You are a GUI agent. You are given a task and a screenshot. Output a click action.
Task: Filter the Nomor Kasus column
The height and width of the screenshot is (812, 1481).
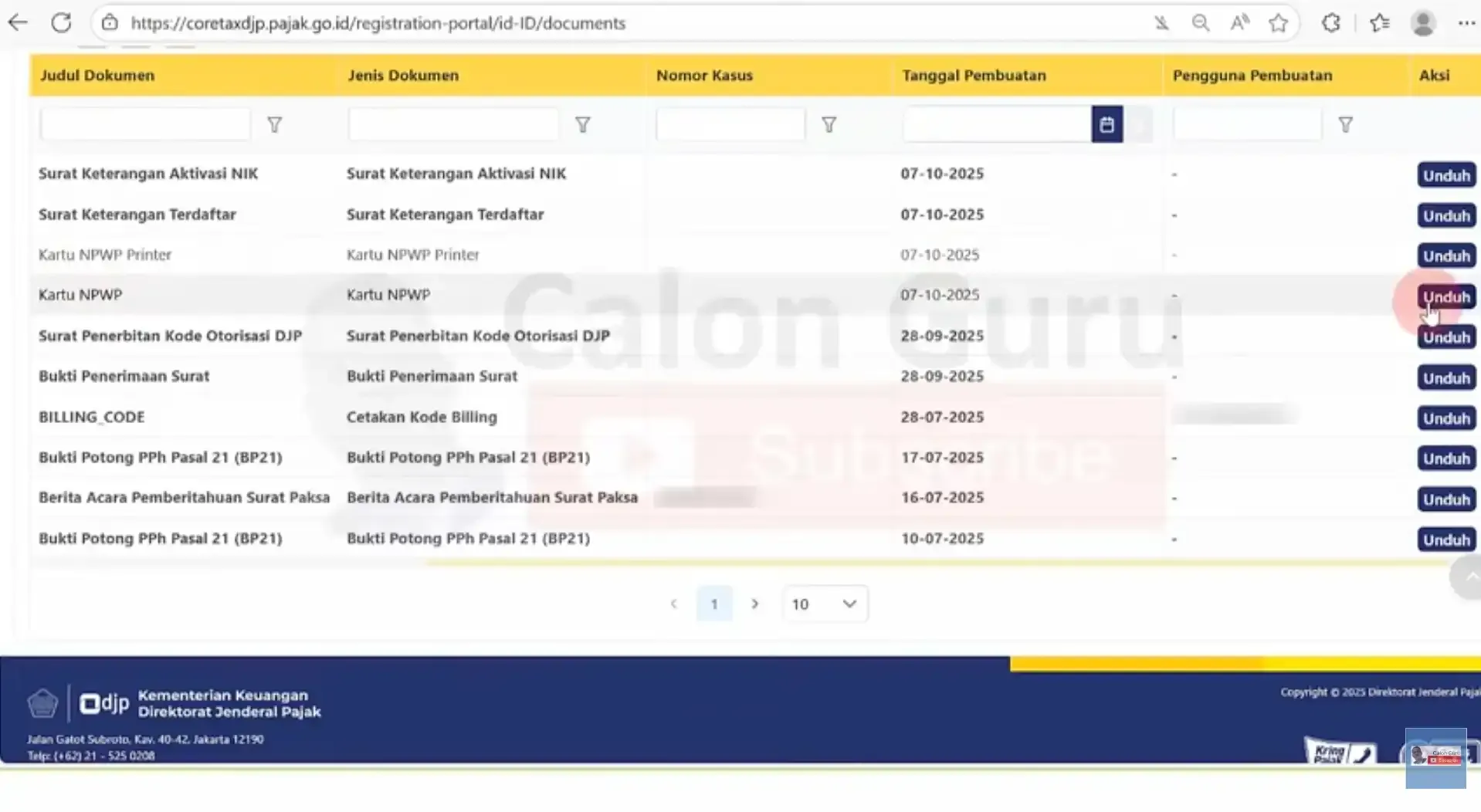coord(829,123)
